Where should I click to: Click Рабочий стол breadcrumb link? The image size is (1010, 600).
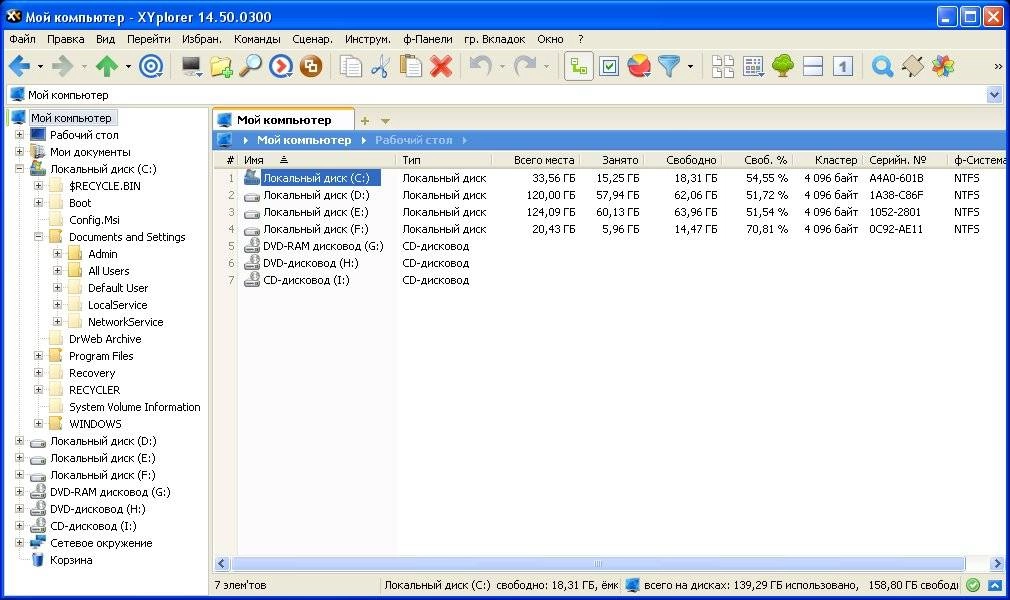click(x=414, y=140)
